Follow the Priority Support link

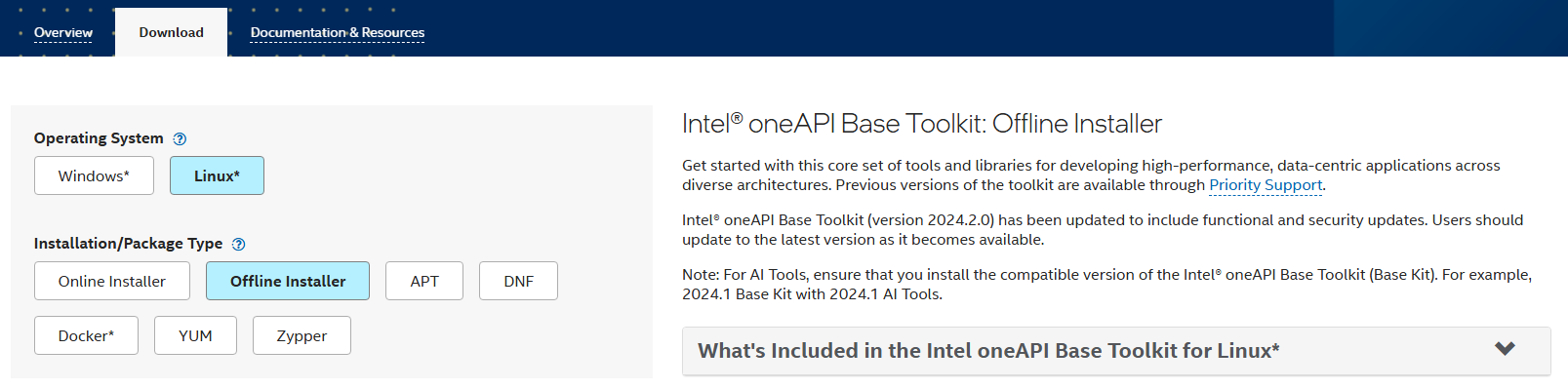(x=1266, y=185)
